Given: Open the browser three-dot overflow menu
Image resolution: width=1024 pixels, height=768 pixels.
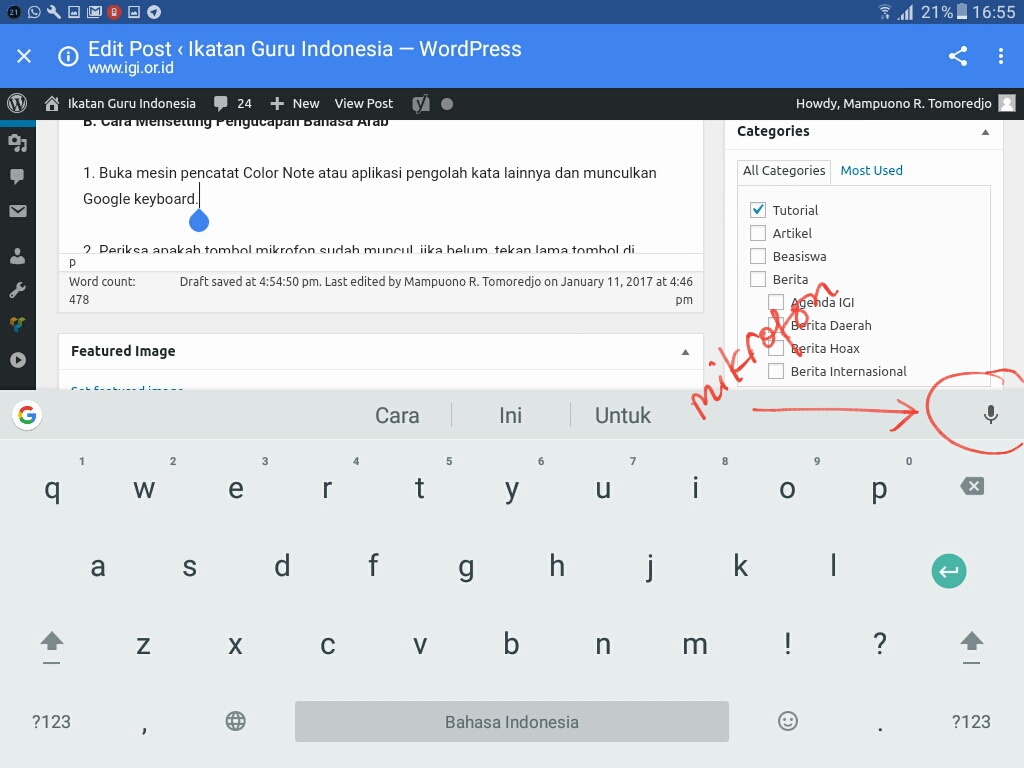Looking at the screenshot, I should [x=1001, y=56].
